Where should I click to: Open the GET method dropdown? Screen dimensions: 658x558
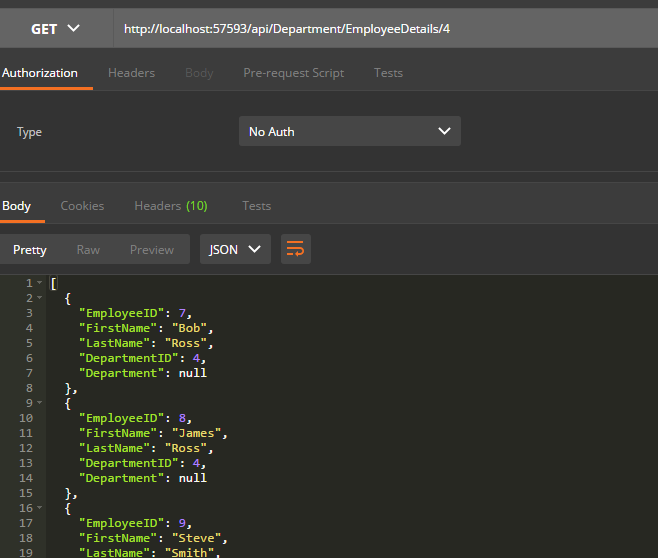pos(55,29)
